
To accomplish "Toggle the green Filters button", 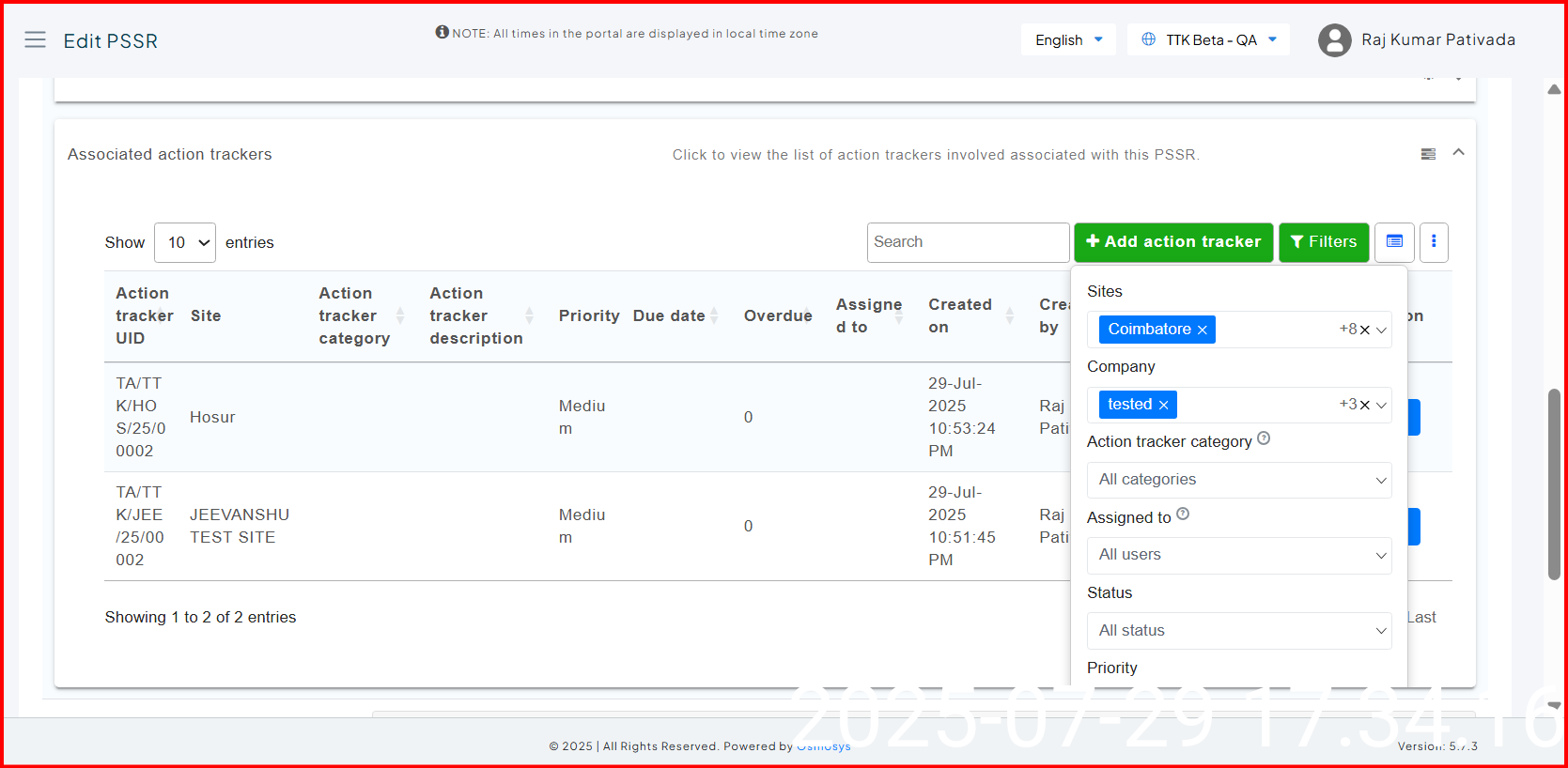I will pyautogui.click(x=1323, y=242).
